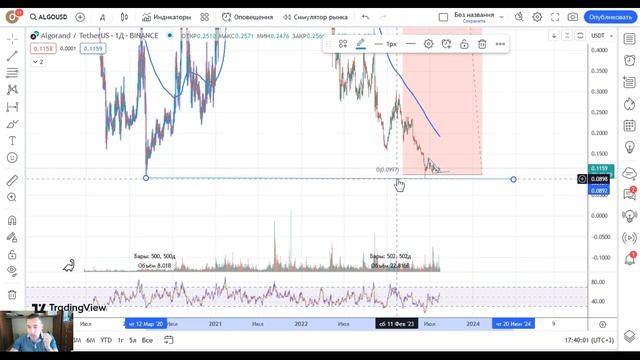Open the Оповещения alerts button
This screenshot has width=640, height=360.
(247, 17)
